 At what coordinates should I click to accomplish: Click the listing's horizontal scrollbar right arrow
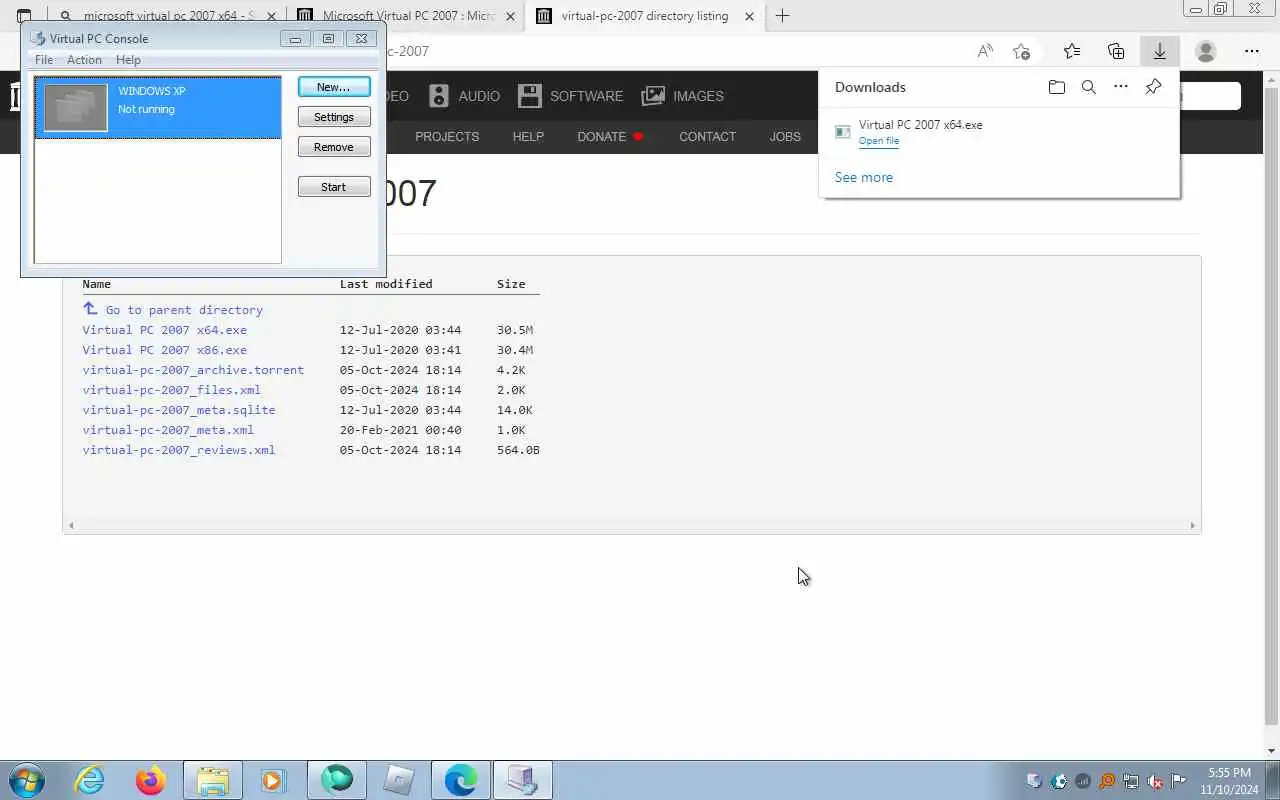(1192, 525)
